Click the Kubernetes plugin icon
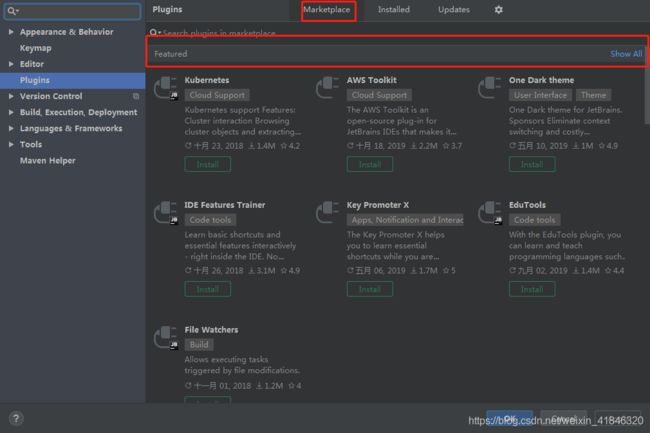 click(166, 88)
